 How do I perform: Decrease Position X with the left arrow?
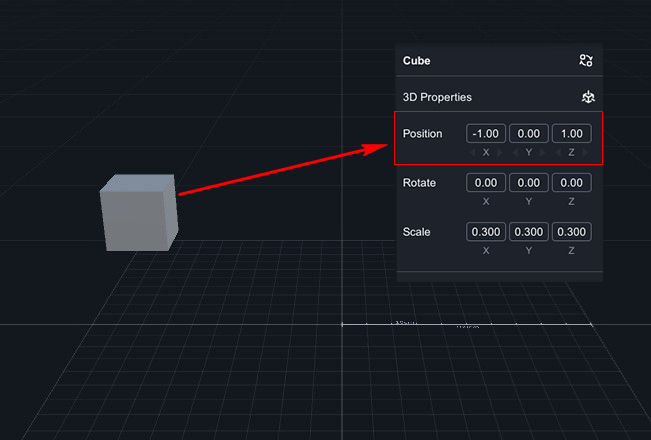tap(474, 152)
